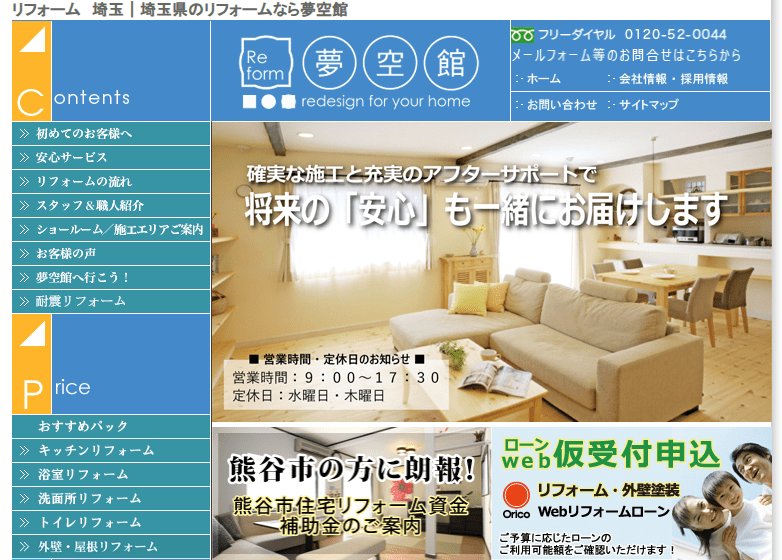Open the サイトマップ link
This screenshot has width=782, height=560.
(648, 105)
